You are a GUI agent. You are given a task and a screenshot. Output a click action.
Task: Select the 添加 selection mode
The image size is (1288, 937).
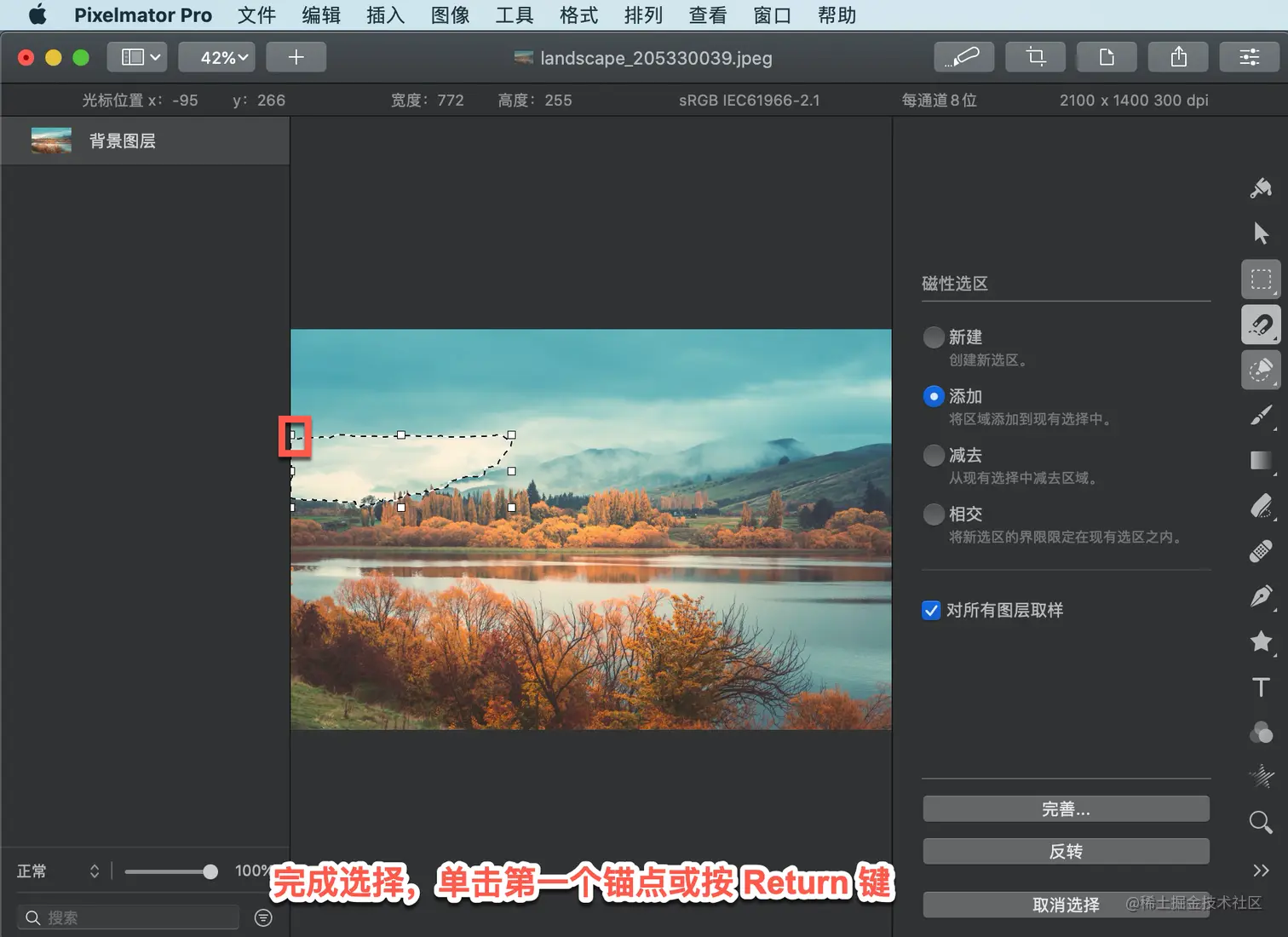pos(934,396)
